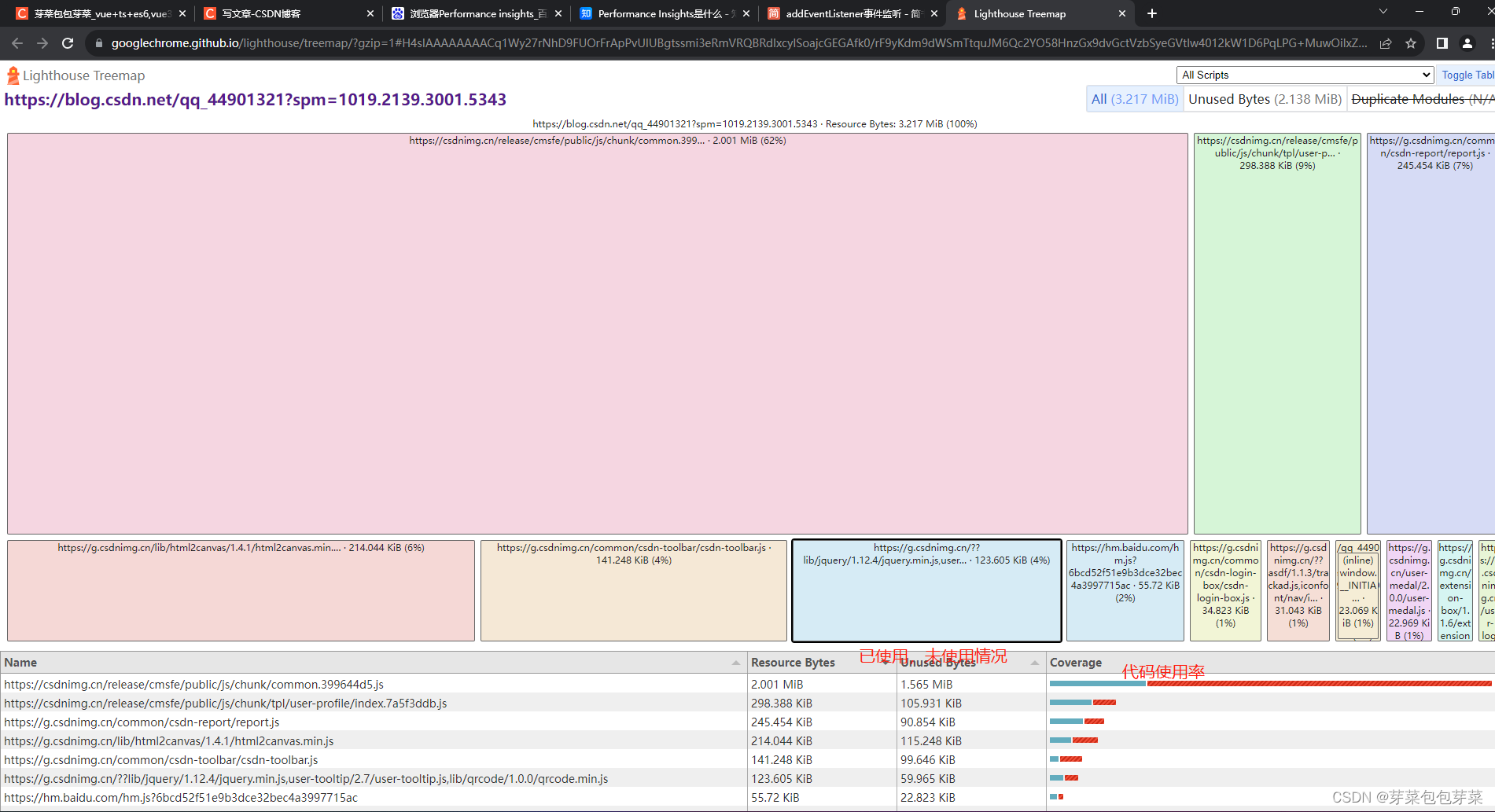This screenshot has width=1495, height=812.
Task: Select the common.399644d5.js table row name
Action: 193,685
